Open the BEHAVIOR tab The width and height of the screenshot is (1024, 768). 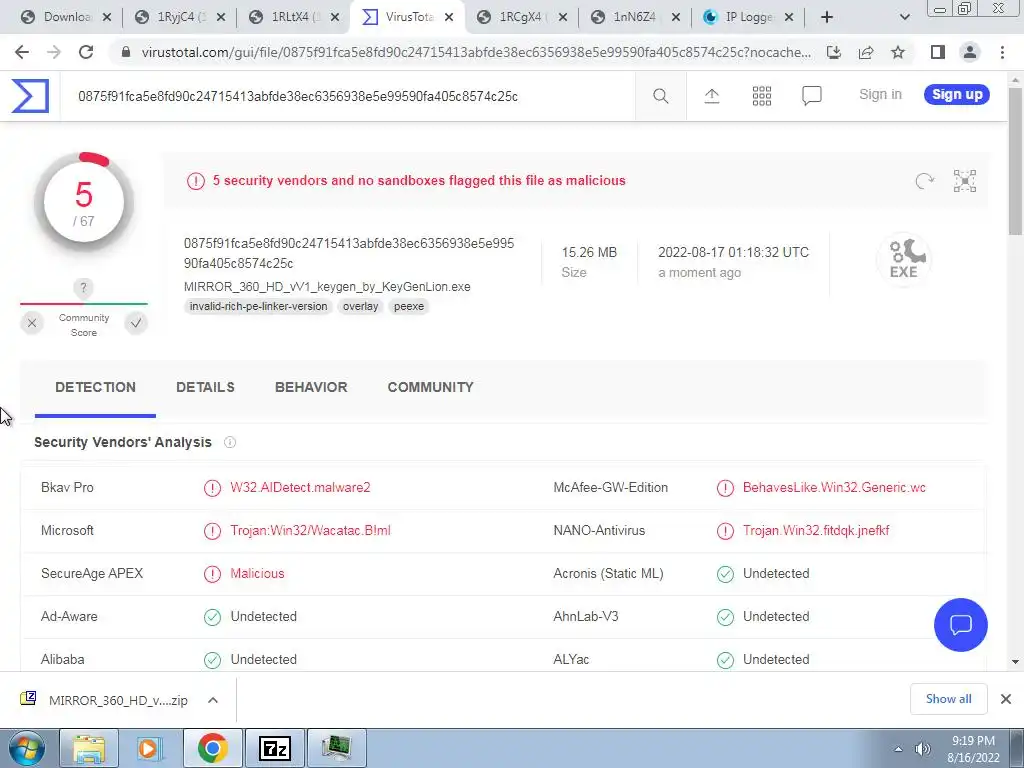point(311,387)
